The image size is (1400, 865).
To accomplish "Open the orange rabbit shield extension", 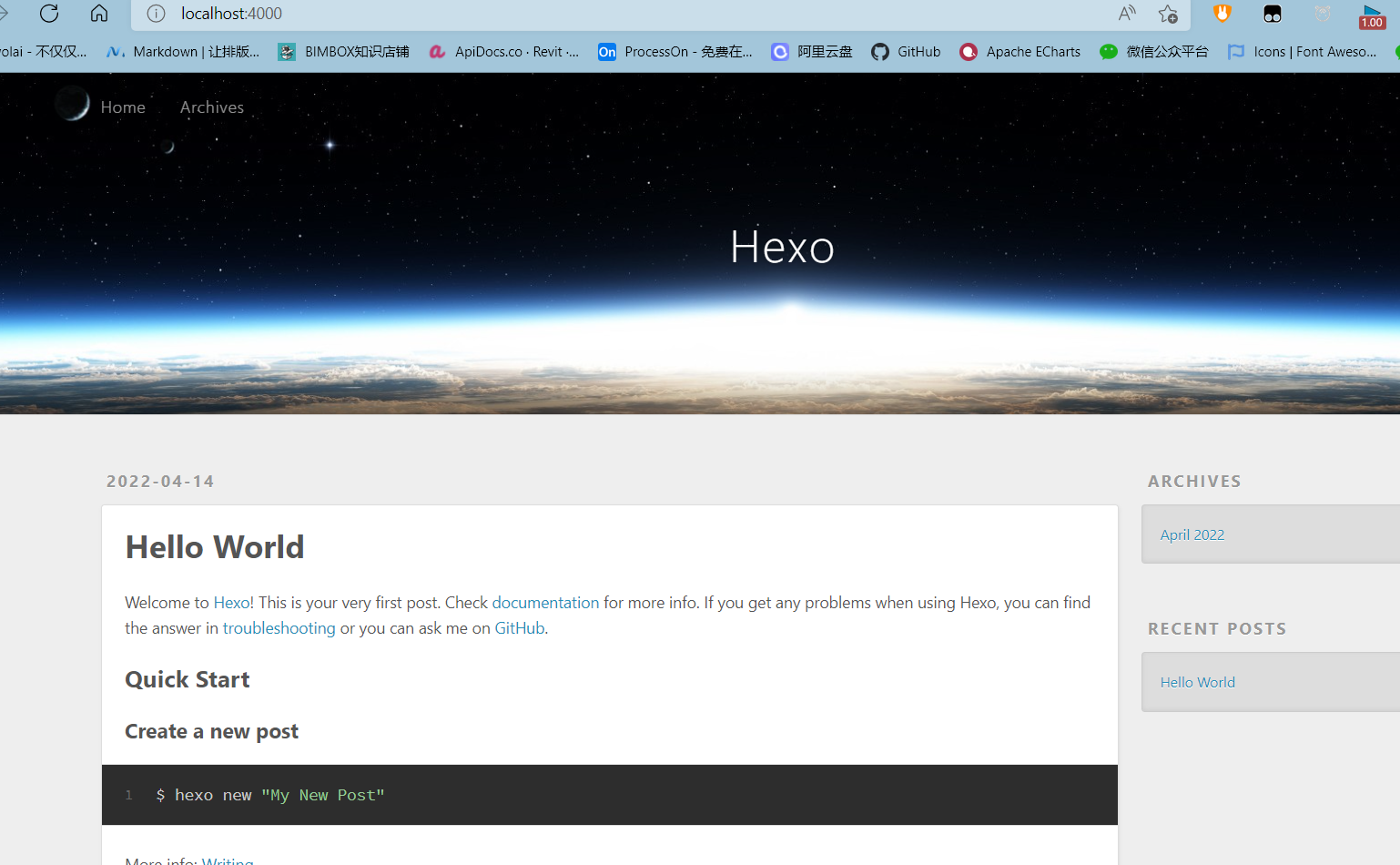I will click(1222, 14).
